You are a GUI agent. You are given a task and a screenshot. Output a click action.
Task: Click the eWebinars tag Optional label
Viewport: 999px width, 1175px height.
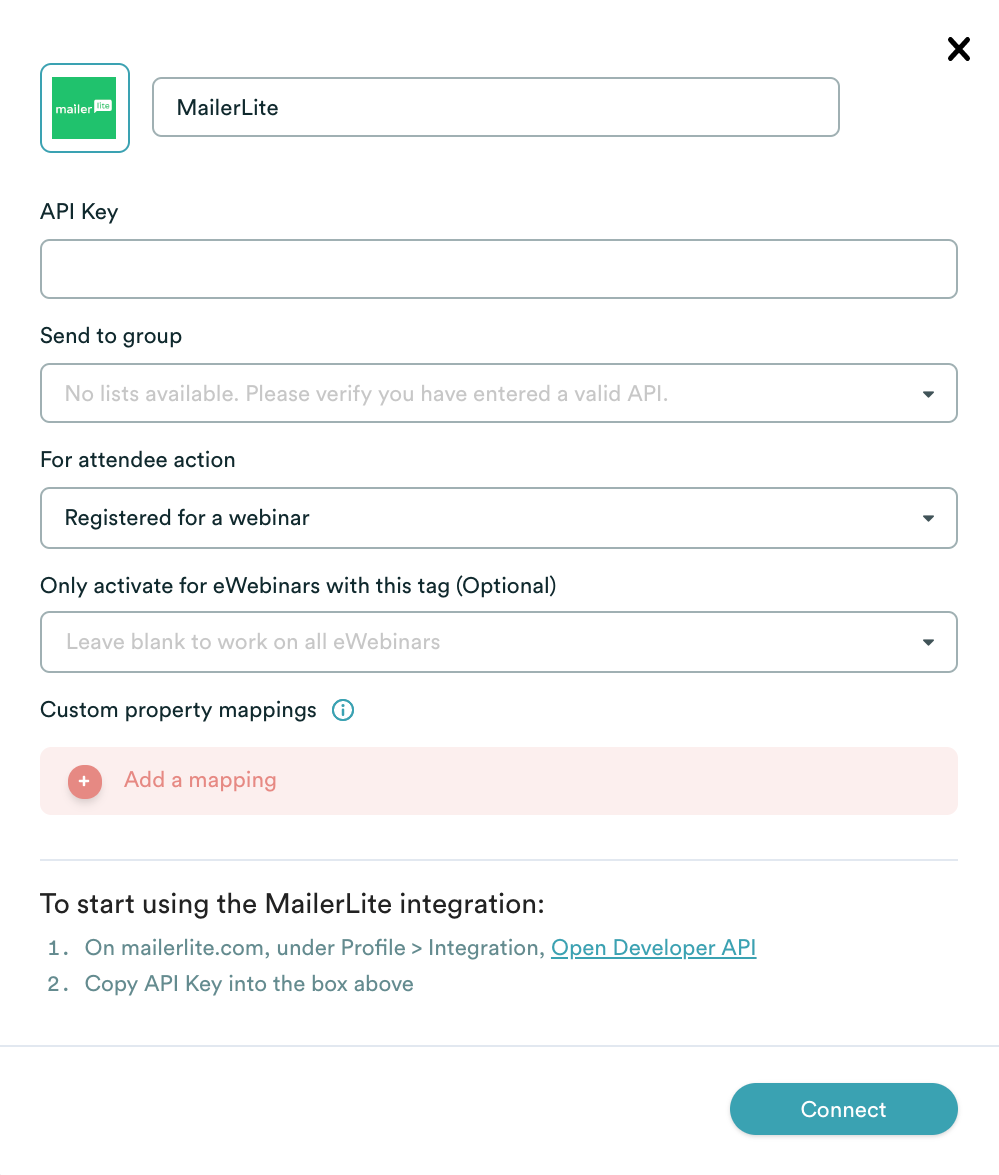pyautogui.click(x=298, y=585)
